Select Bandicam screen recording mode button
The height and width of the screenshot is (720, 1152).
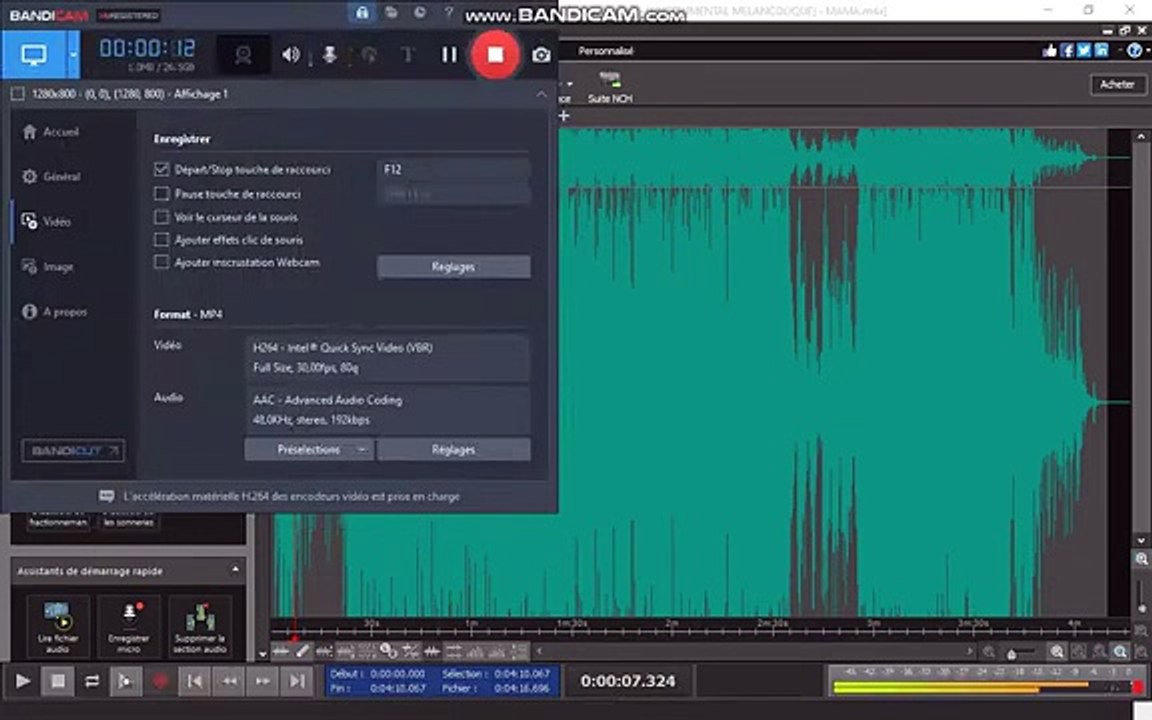tap(34, 55)
